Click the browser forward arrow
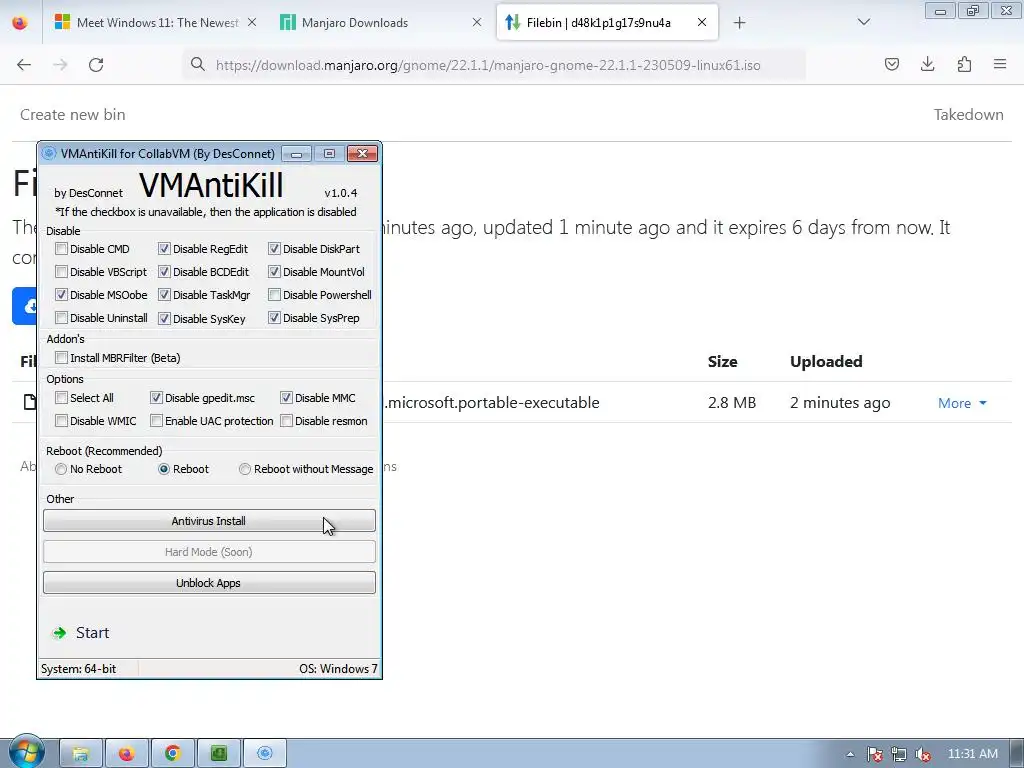This screenshot has height=768, width=1024. pos(60,65)
